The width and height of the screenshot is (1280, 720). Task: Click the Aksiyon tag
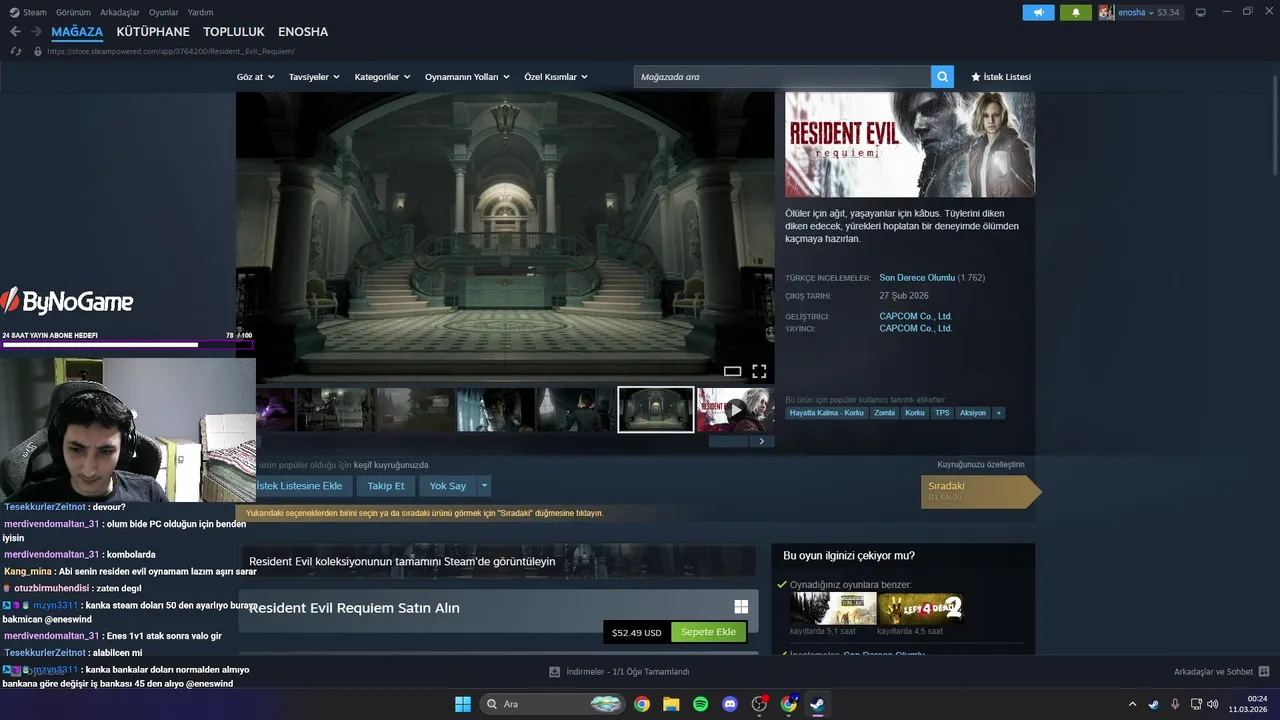972,413
